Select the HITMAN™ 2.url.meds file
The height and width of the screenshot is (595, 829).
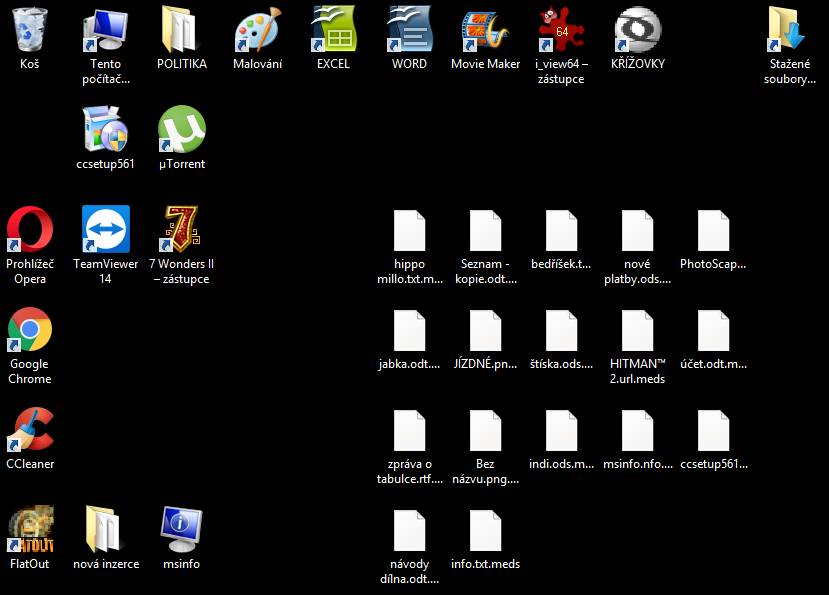click(638, 331)
